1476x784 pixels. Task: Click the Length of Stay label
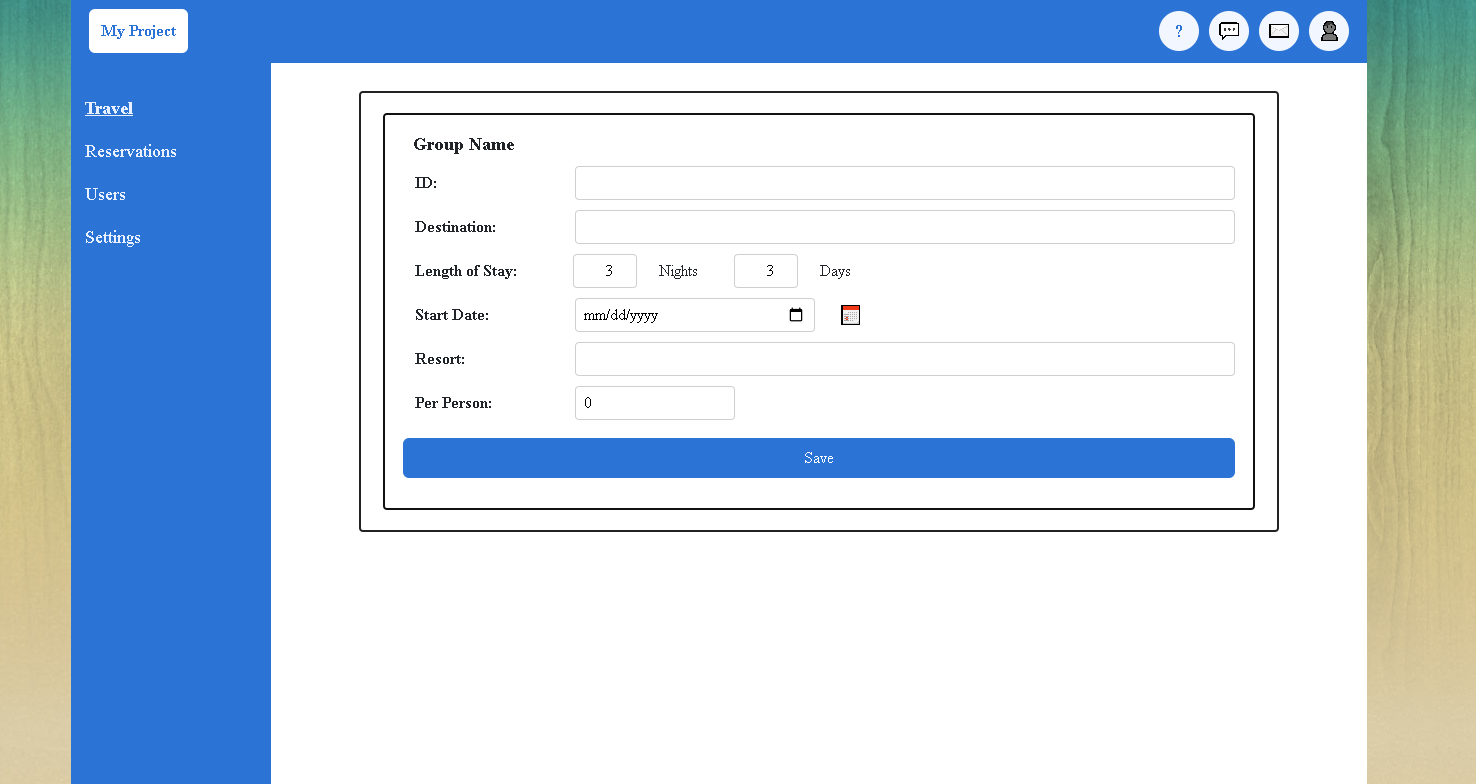click(x=466, y=271)
